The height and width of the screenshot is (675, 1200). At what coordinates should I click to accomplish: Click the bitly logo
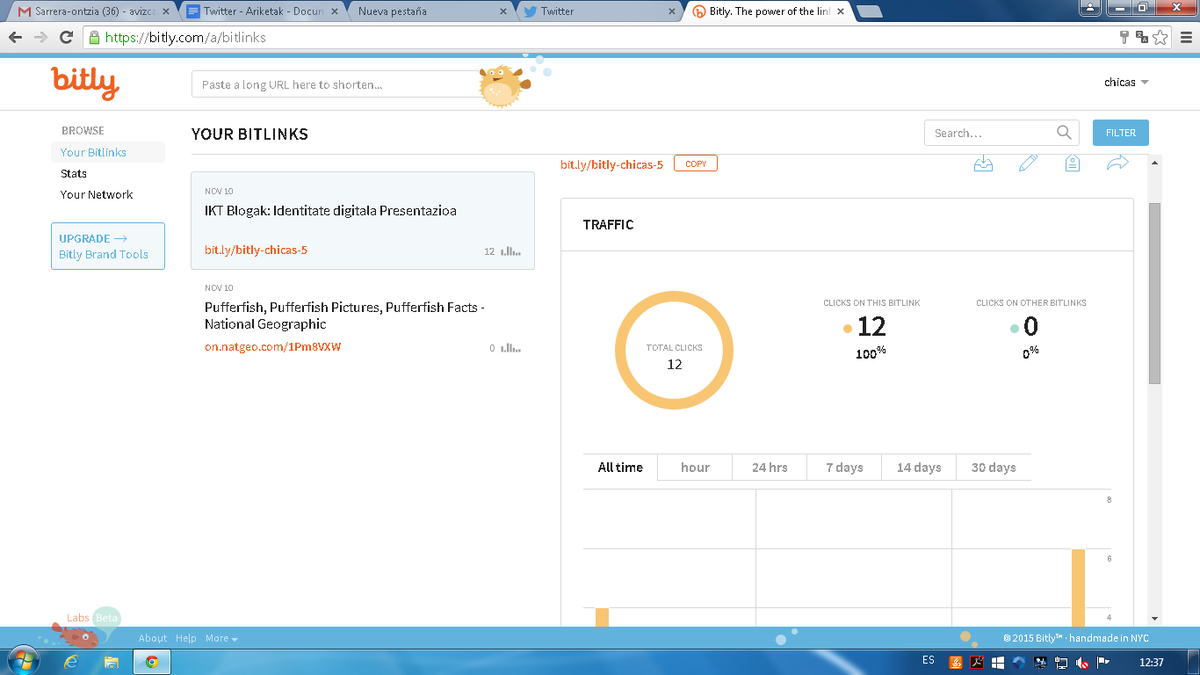click(85, 81)
